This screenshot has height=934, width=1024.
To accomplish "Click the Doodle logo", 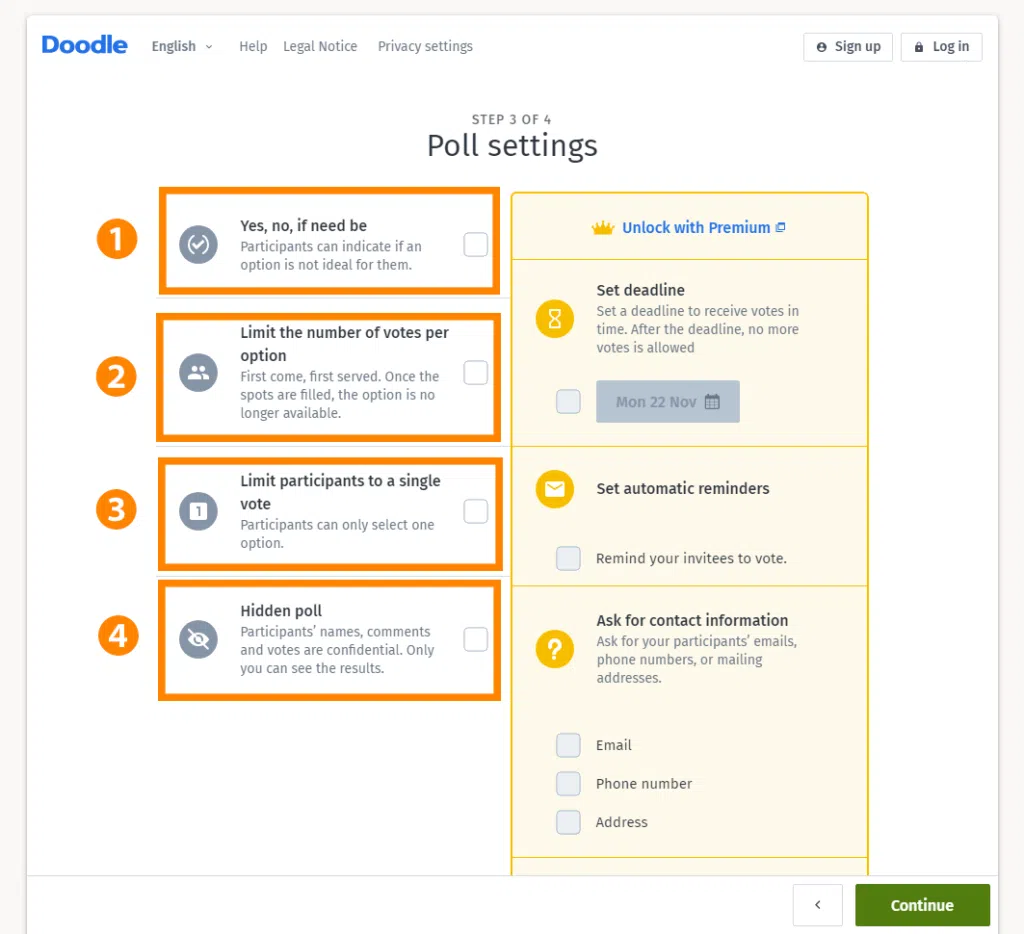I will click(x=84, y=44).
